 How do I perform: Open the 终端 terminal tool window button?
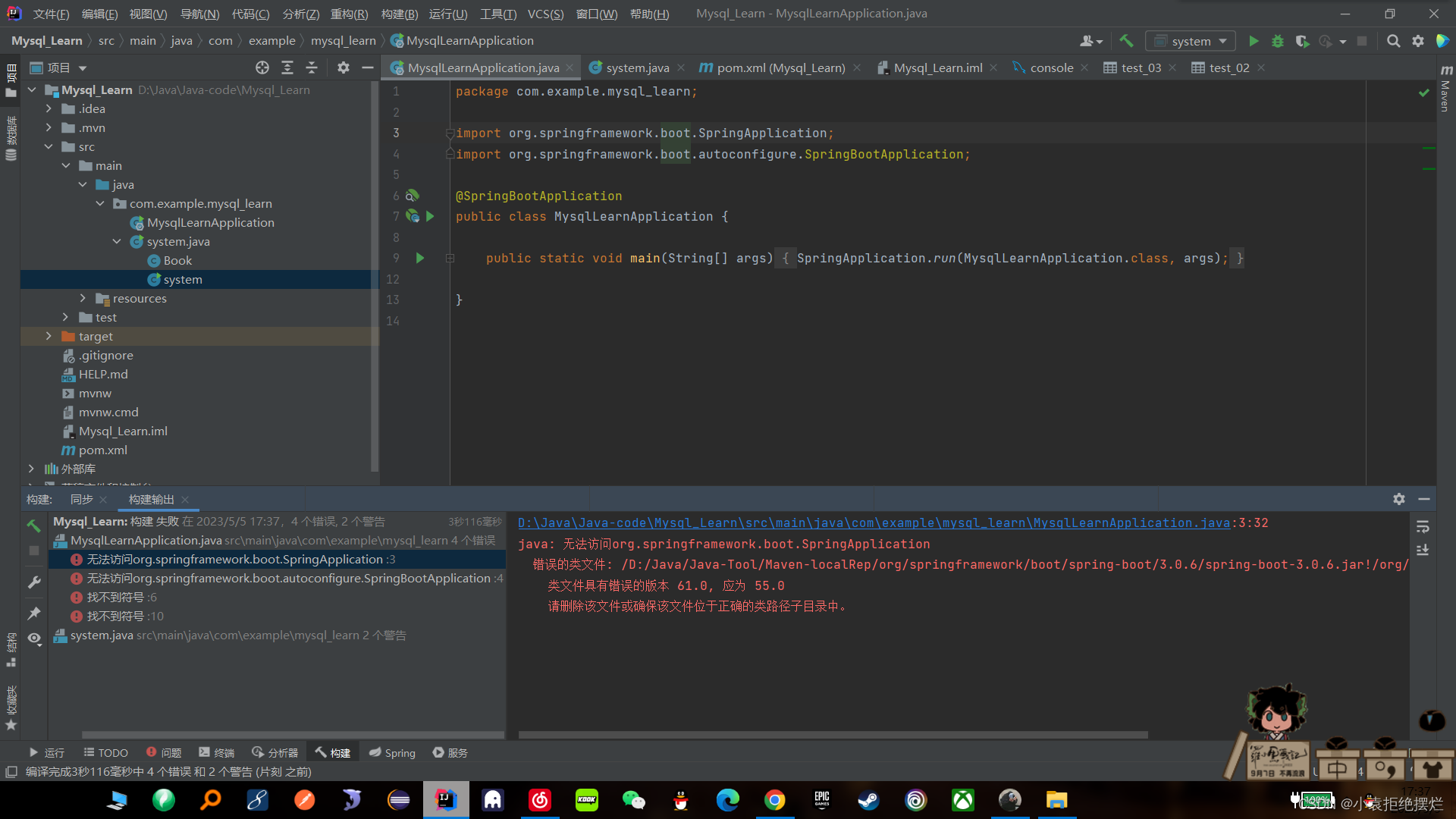tap(217, 753)
